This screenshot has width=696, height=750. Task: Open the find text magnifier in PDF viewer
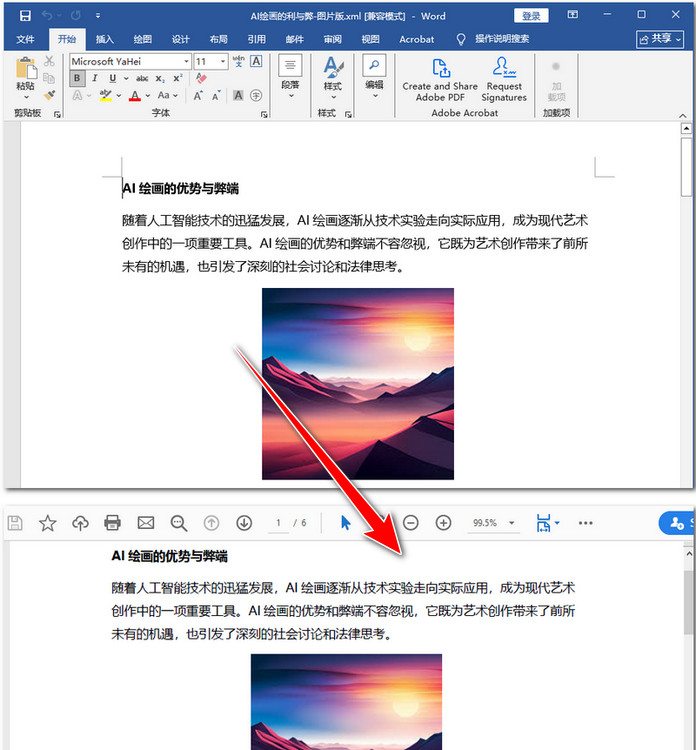click(179, 523)
